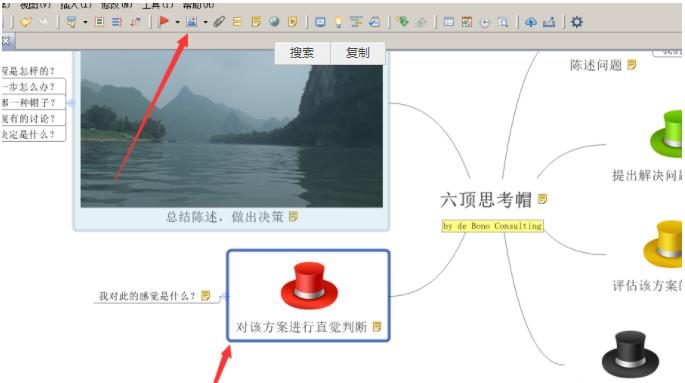Select the 总结陈述,做出决策 topic text

225,217
